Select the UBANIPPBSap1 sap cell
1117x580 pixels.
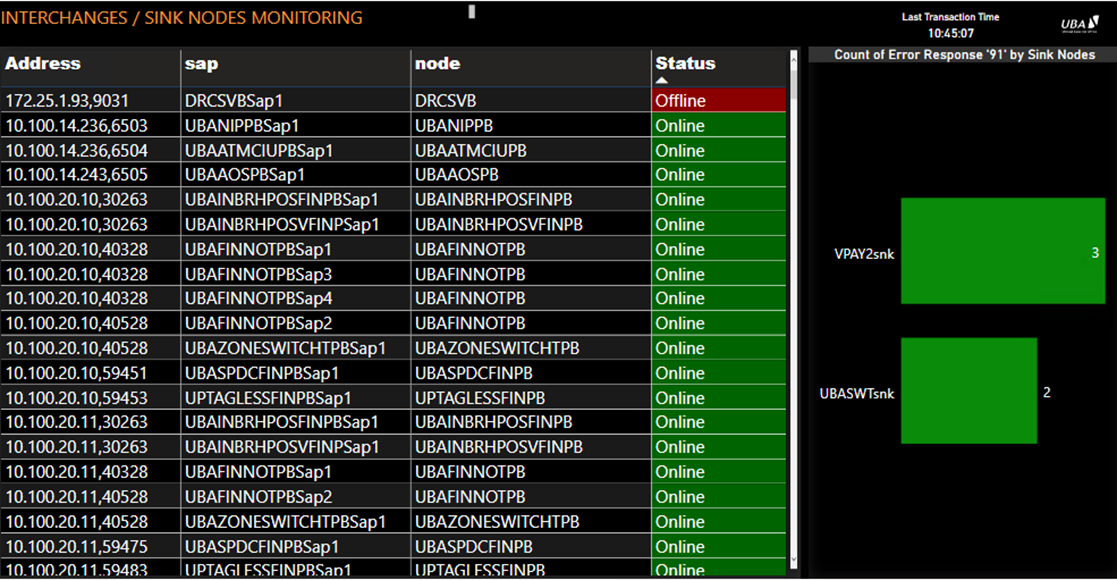coord(242,126)
